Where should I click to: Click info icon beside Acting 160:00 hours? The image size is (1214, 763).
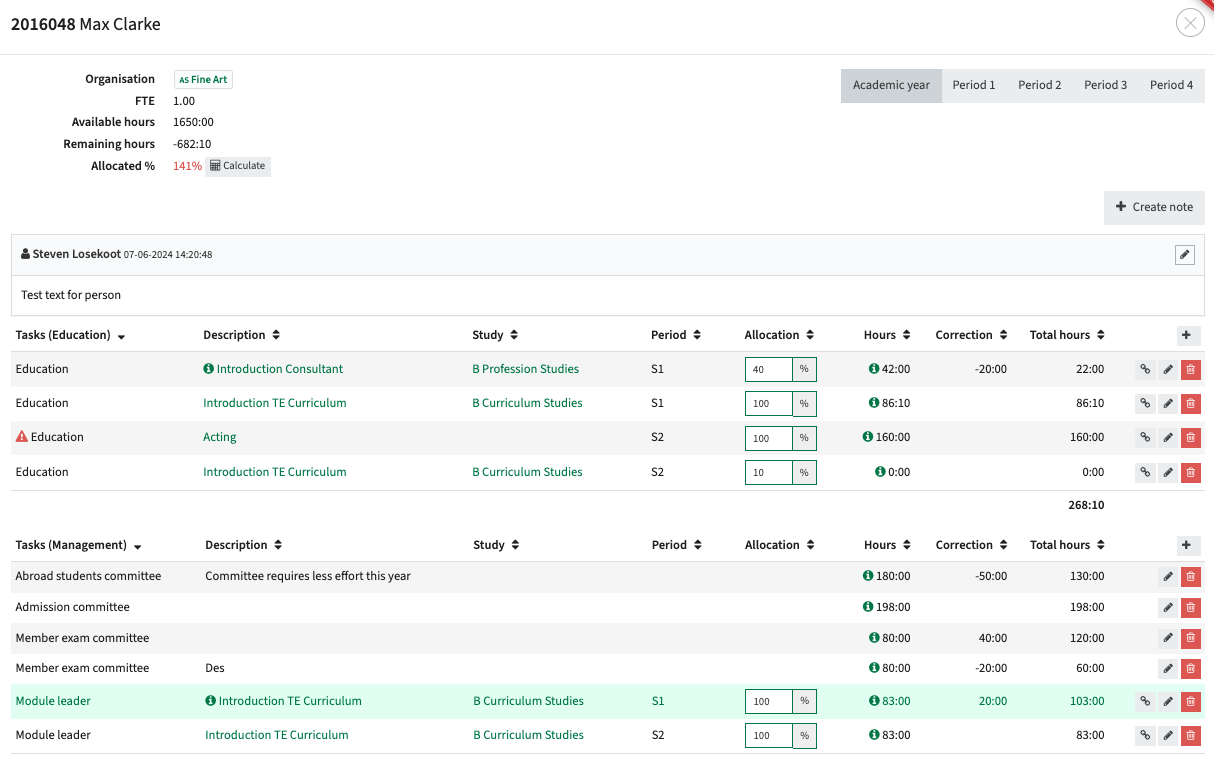pos(867,437)
